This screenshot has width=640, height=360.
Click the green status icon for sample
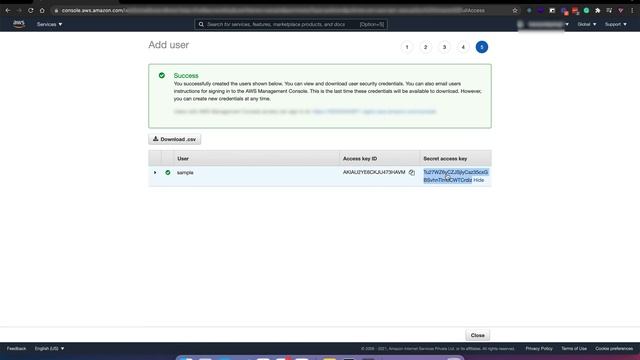[x=168, y=173]
